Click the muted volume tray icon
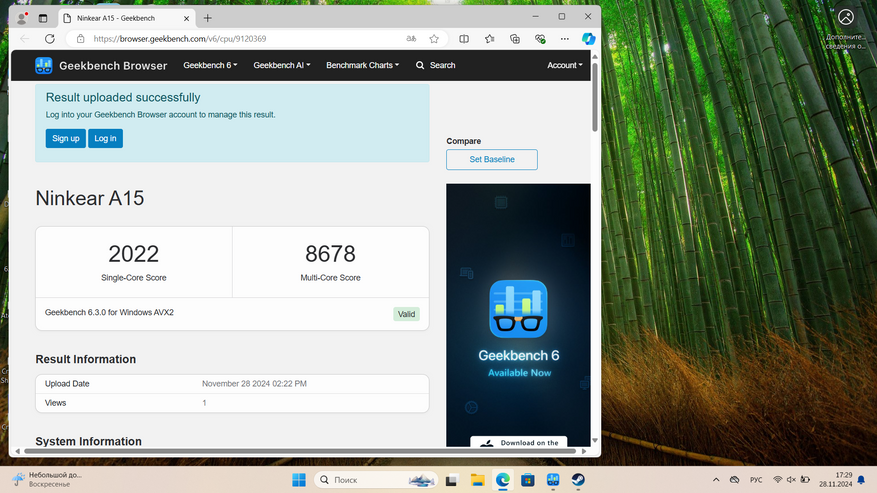 pos(791,480)
